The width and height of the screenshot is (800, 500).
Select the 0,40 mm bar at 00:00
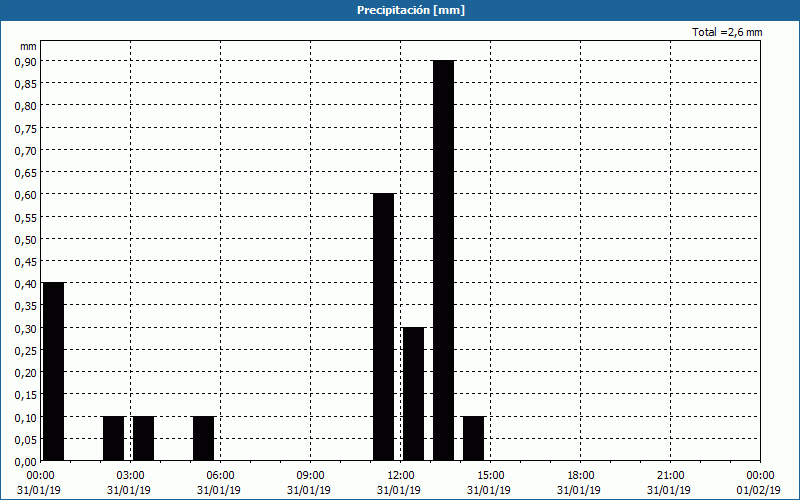point(54,371)
